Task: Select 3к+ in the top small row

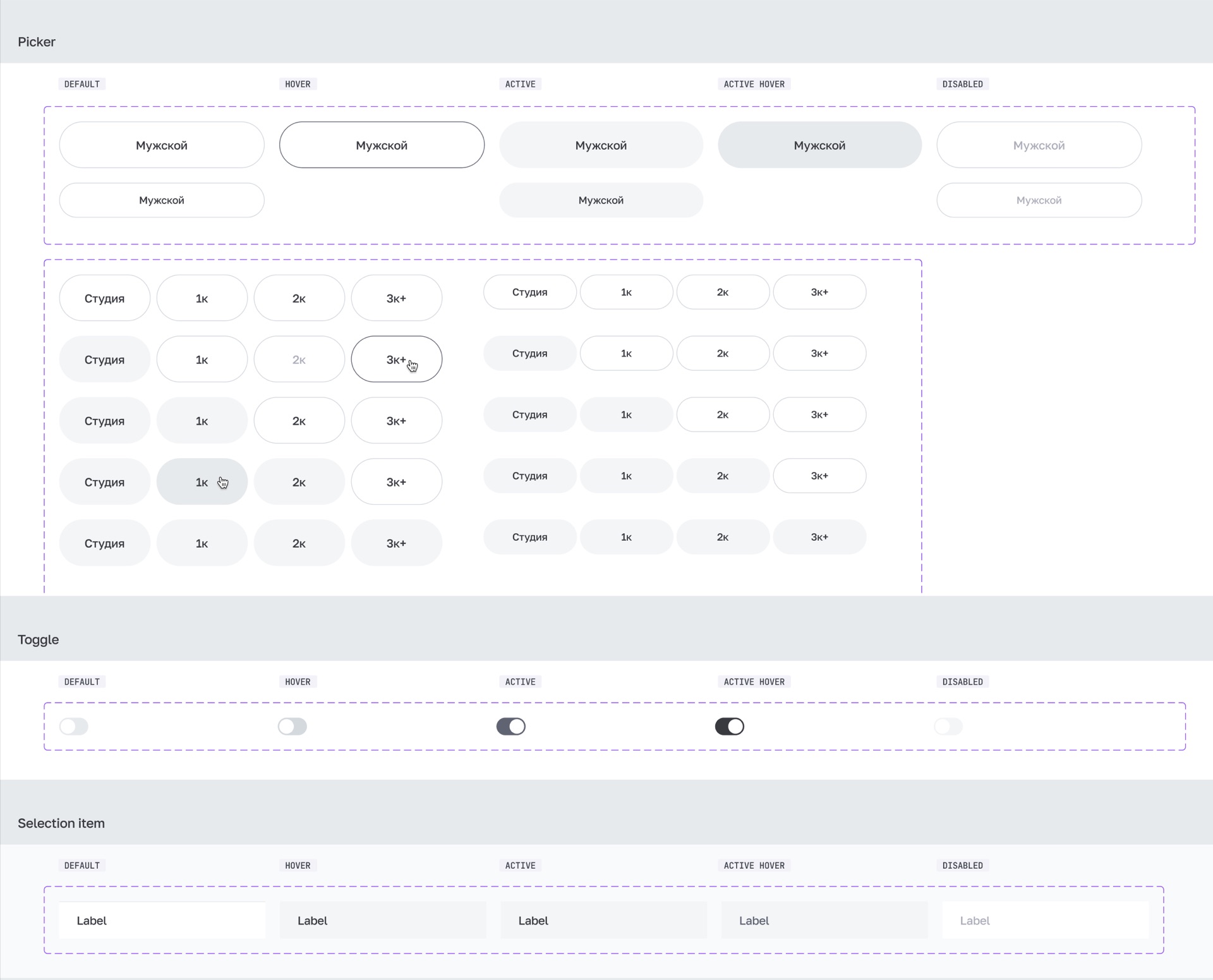Action: point(819,292)
